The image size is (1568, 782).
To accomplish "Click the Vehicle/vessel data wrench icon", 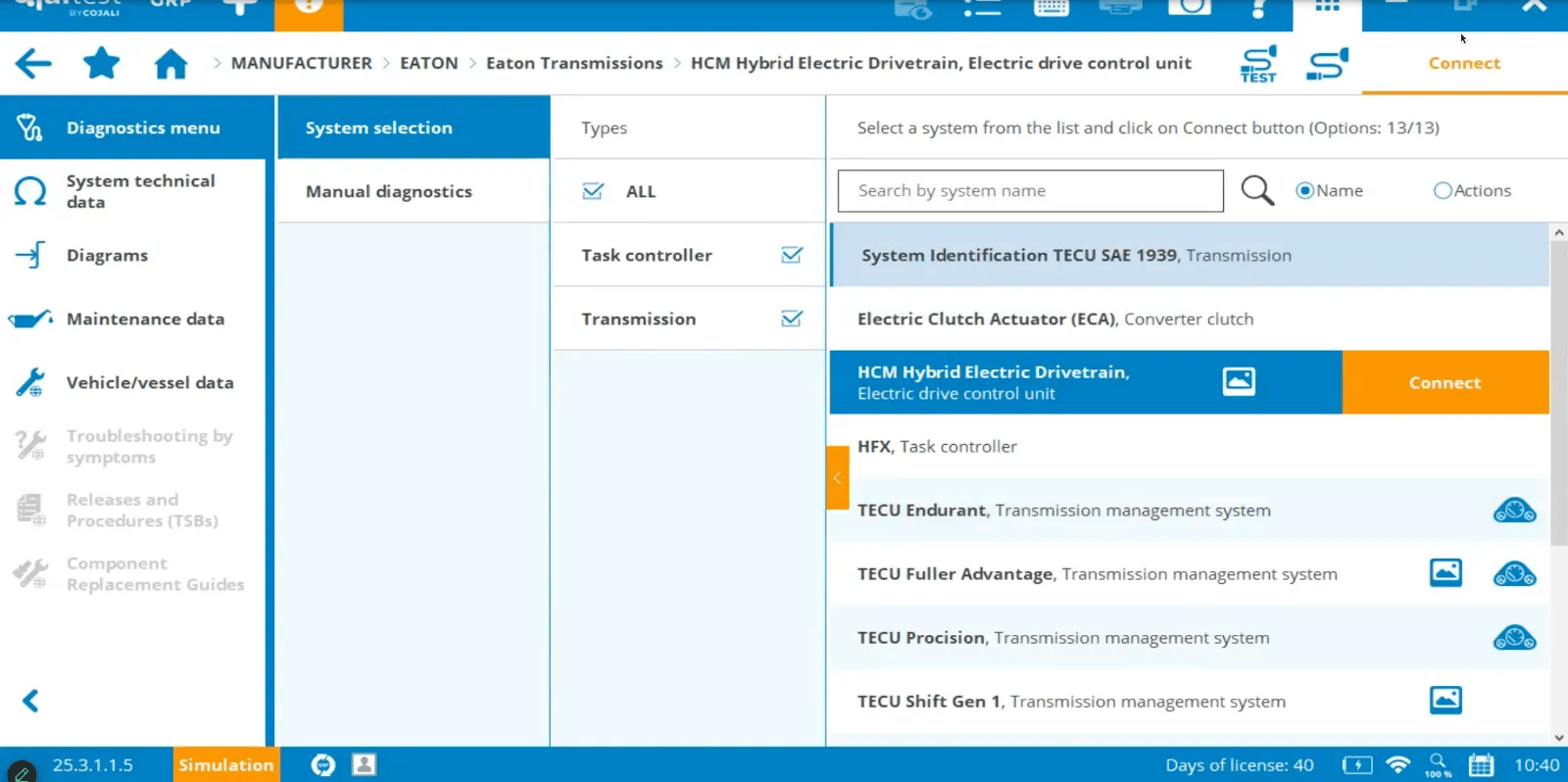I will click(30, 382).
